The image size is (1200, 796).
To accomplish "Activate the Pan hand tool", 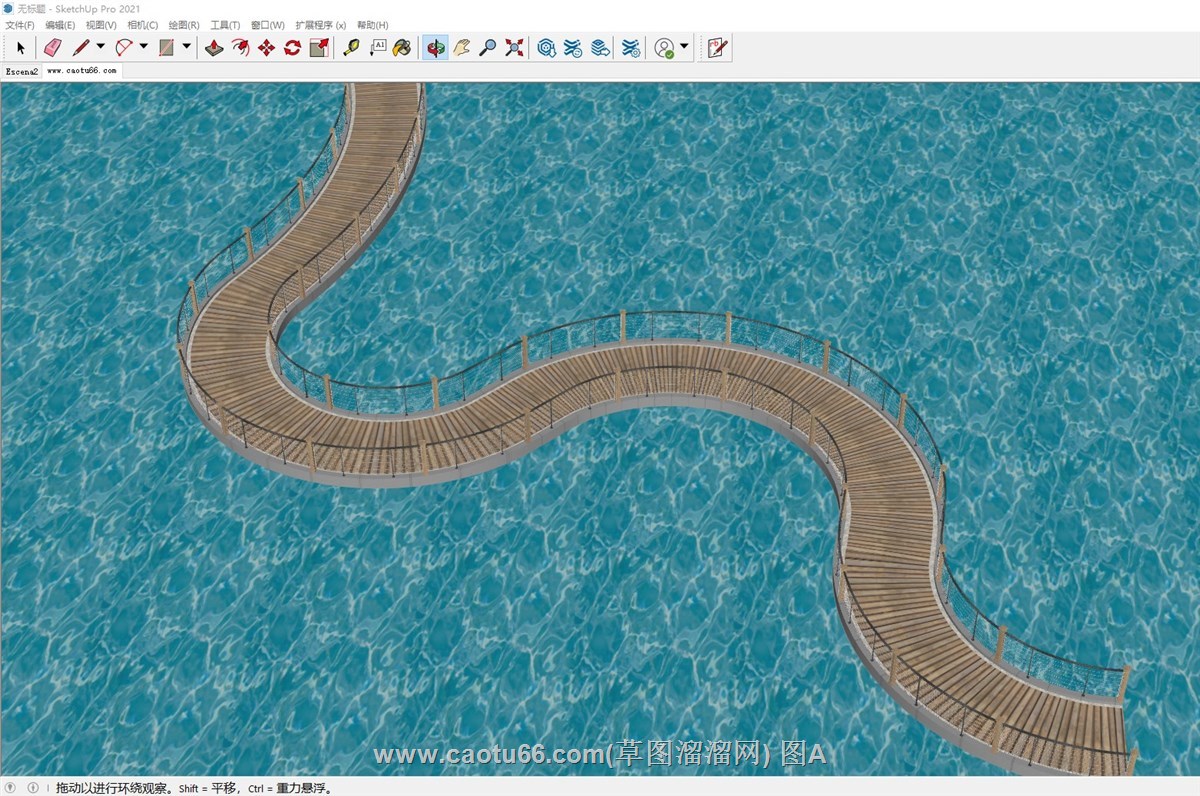I will 461,47.
